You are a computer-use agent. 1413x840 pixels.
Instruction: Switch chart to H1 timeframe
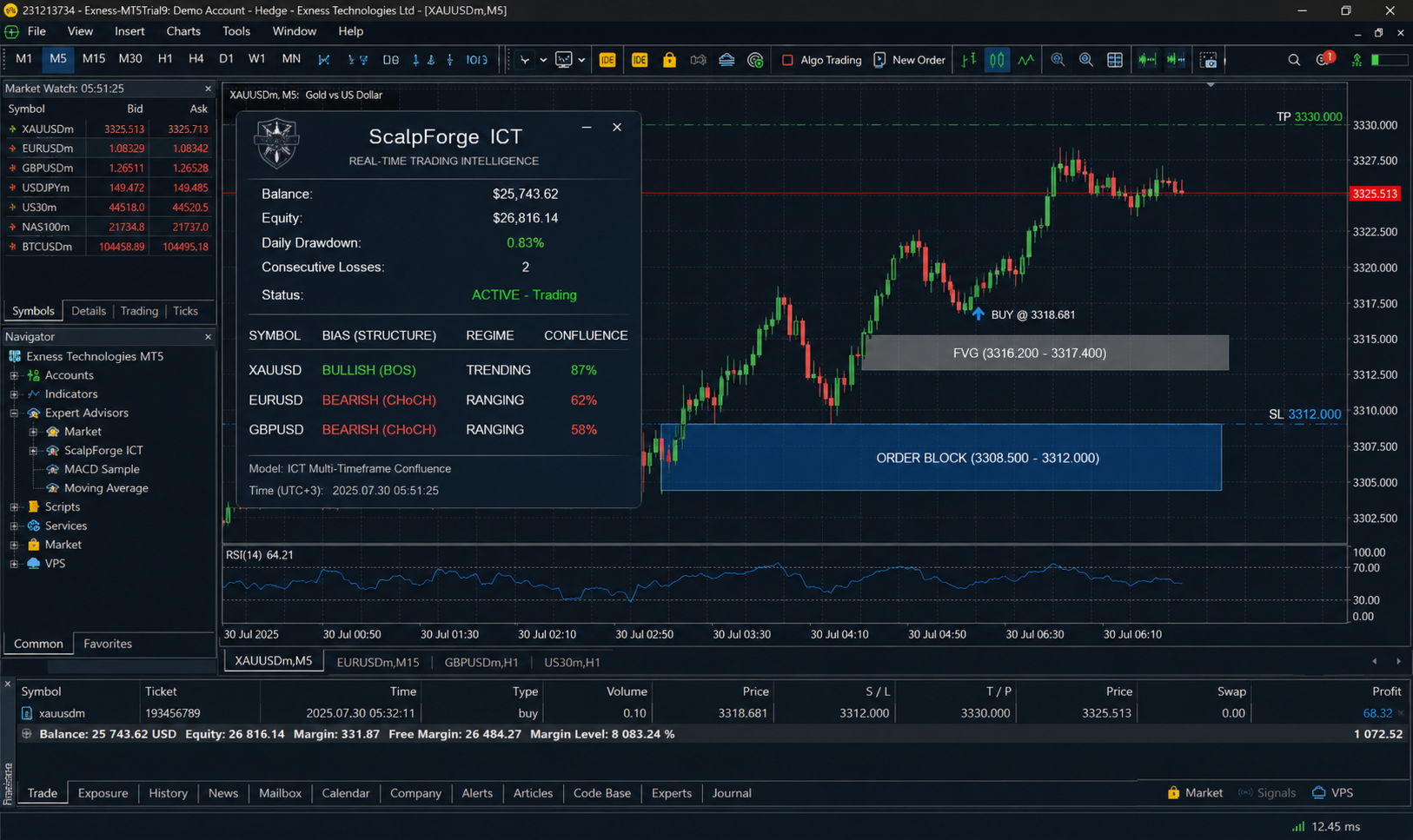tap(165, 59)
